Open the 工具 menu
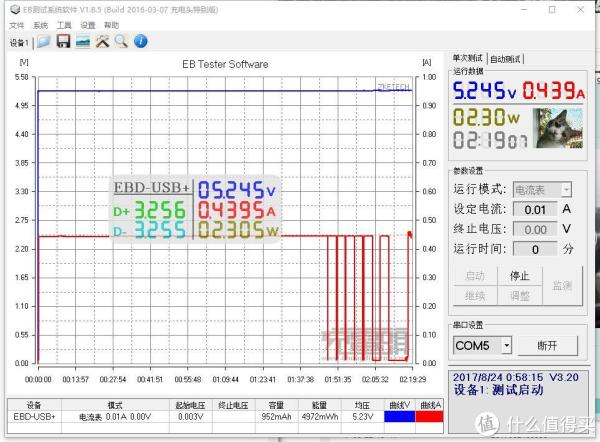This screenshot has width=600, height=442. tap(64, 25)
